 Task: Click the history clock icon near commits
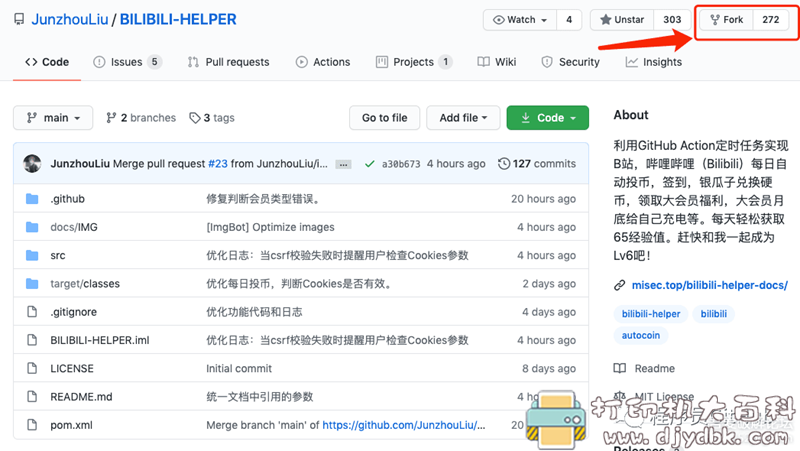coord(504,164)
